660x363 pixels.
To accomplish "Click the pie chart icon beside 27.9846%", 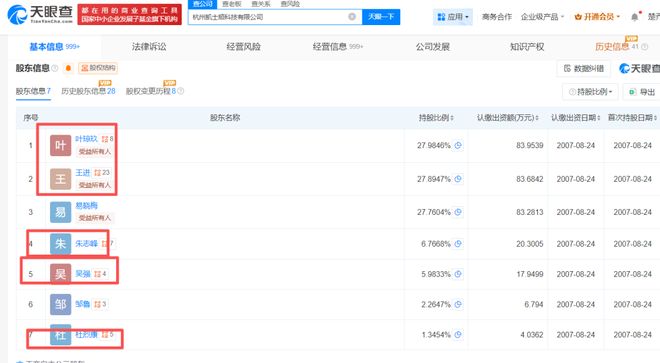I will click(x=458, y=145).
